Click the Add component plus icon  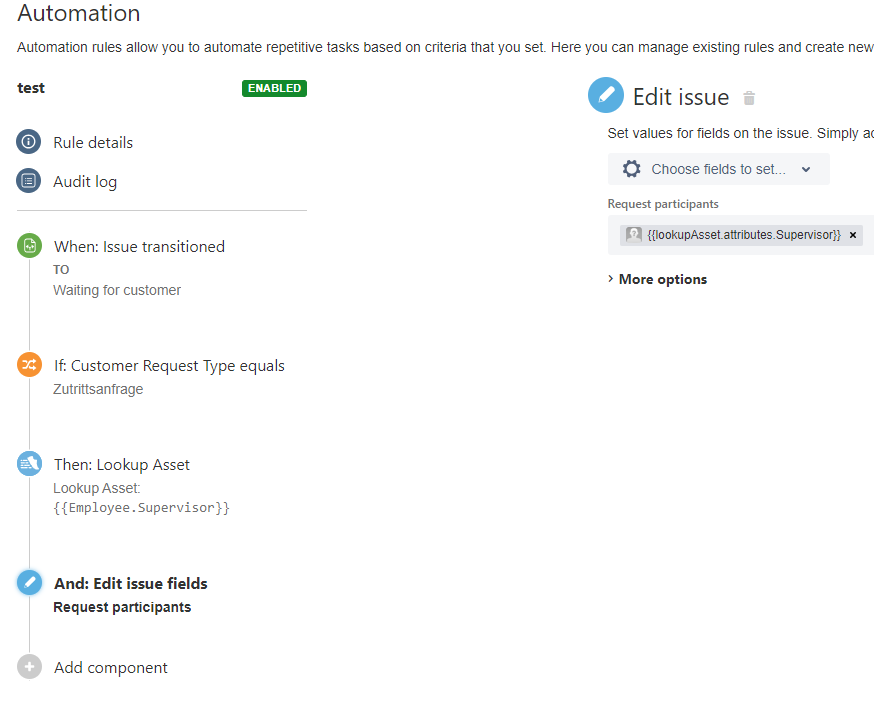tap(29, 667)
